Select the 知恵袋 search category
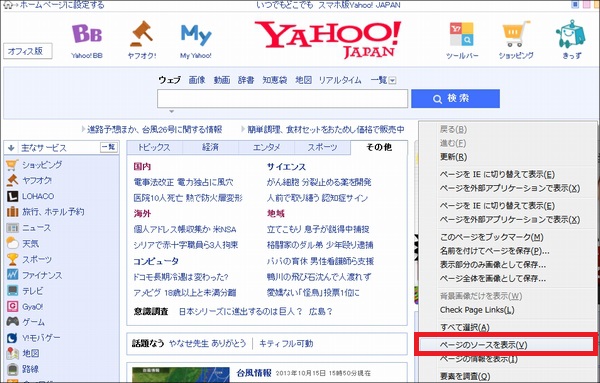The image size is (600, 383). point(274,80)
